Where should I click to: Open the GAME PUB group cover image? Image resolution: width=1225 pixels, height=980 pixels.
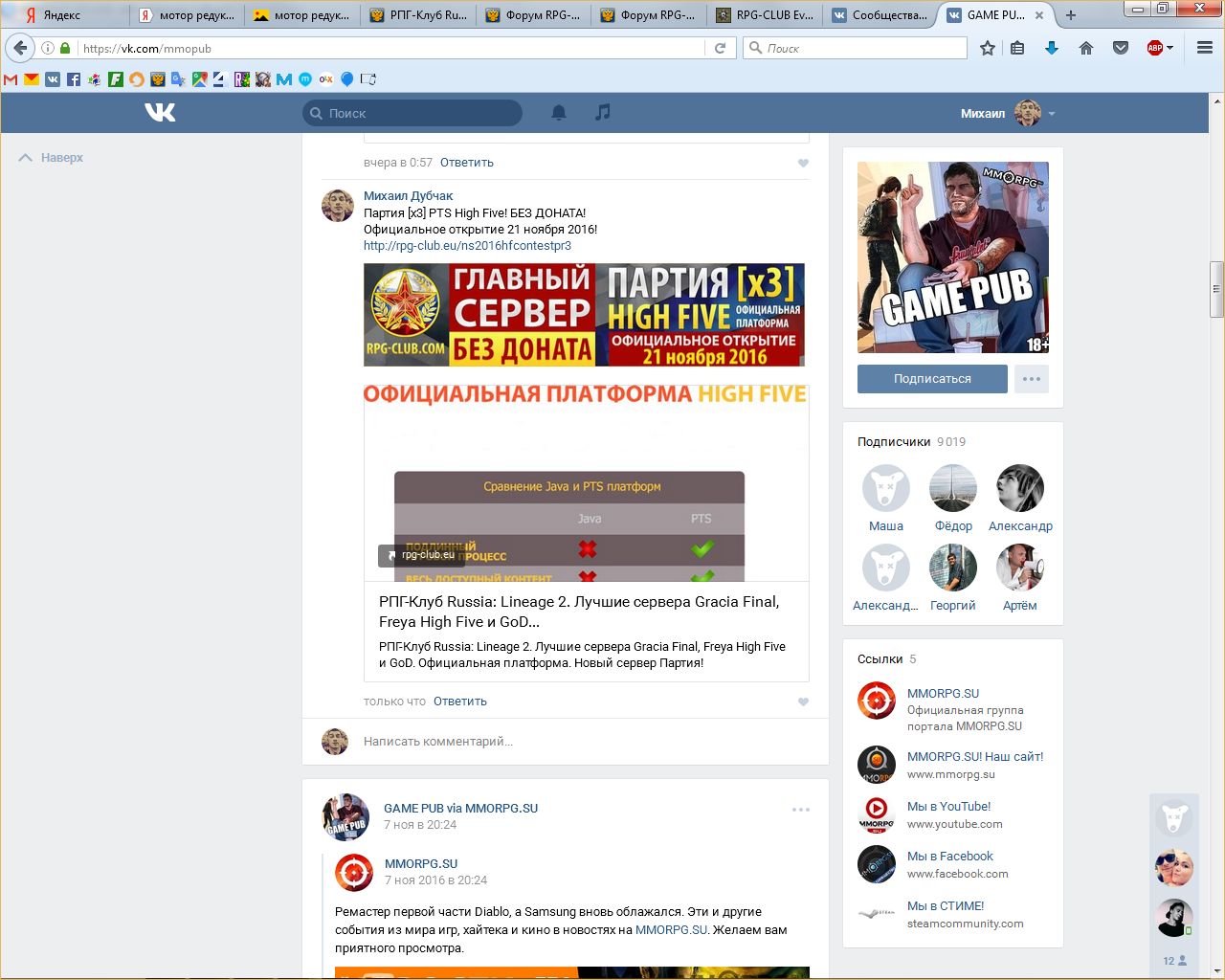(953, 257)
